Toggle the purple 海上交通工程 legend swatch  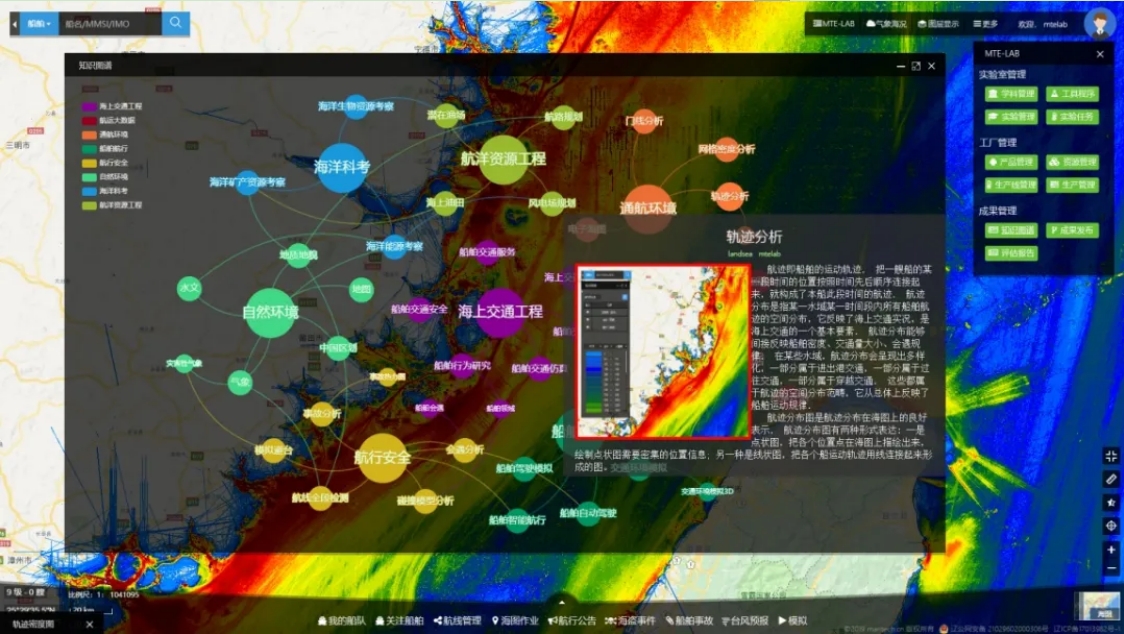tap(89, 105)
